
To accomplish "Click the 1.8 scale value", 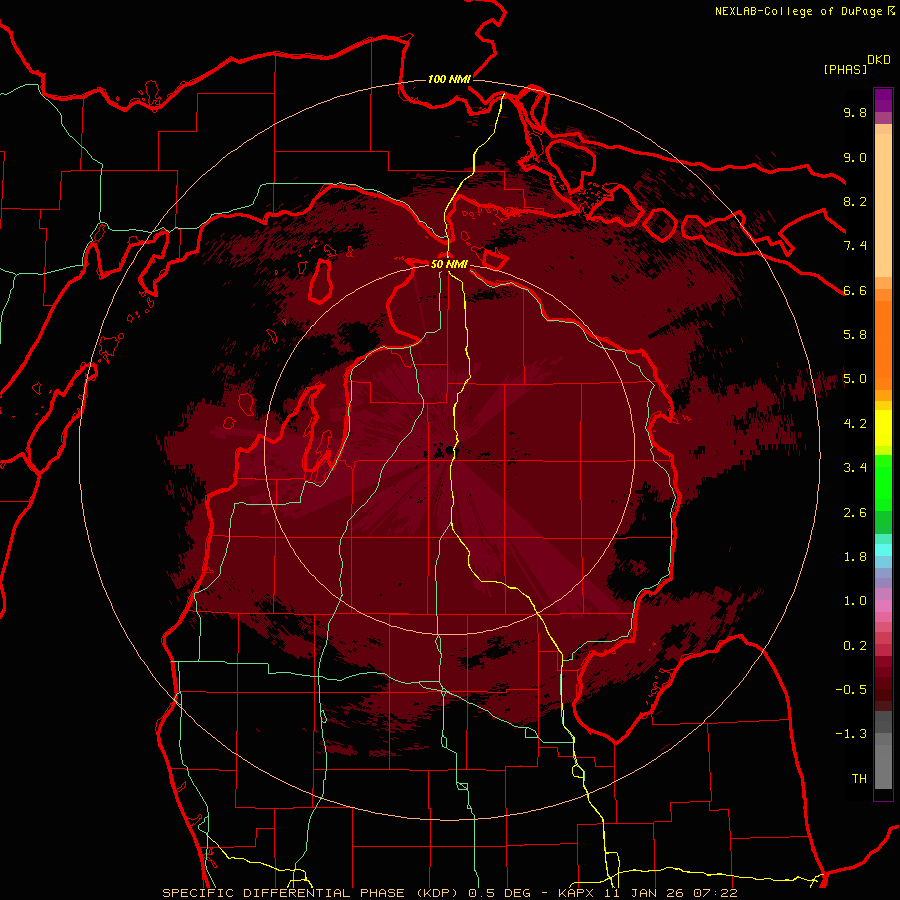I will (855, 557).
